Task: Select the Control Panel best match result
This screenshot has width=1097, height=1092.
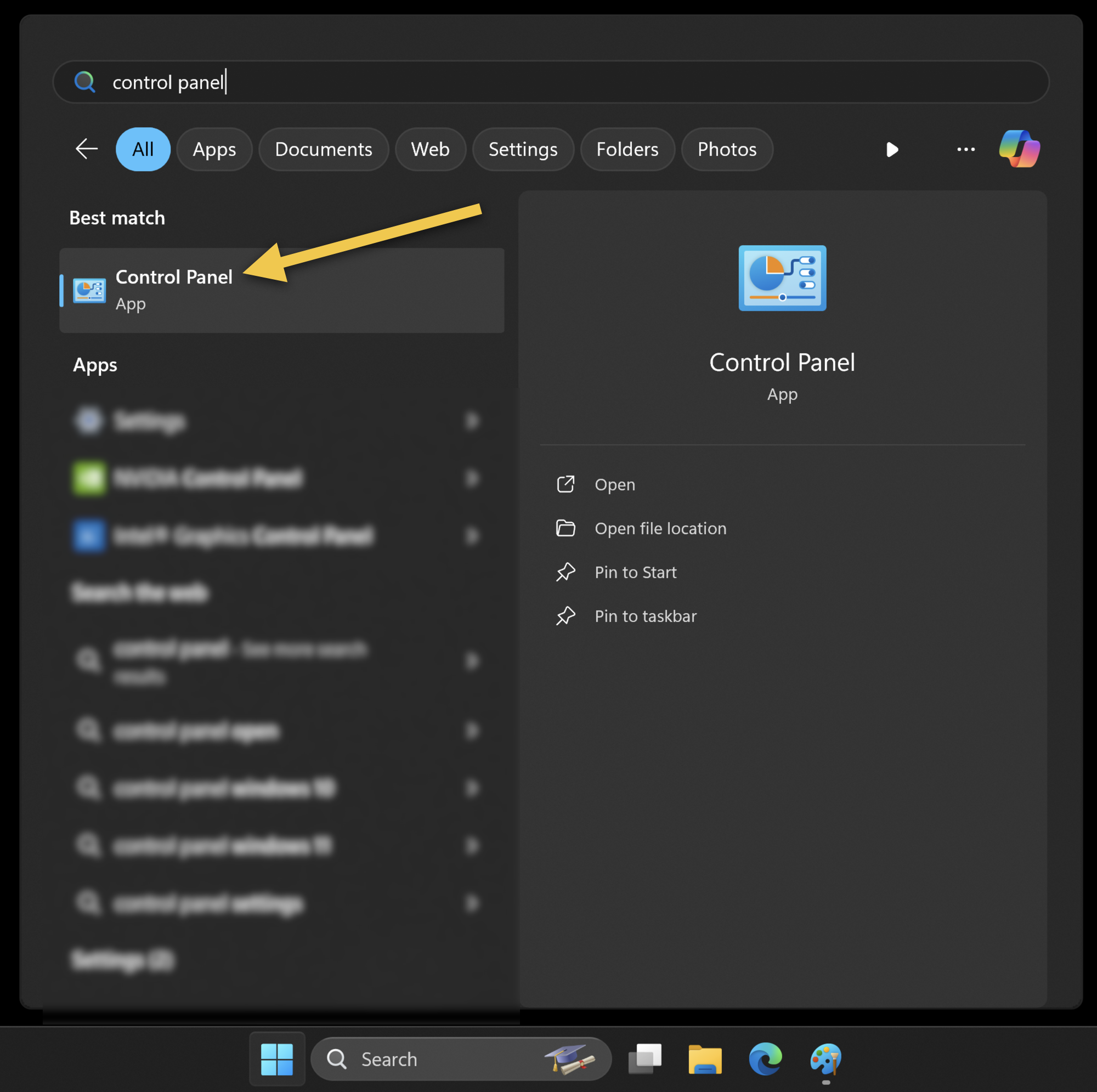Action: point(281,290)
